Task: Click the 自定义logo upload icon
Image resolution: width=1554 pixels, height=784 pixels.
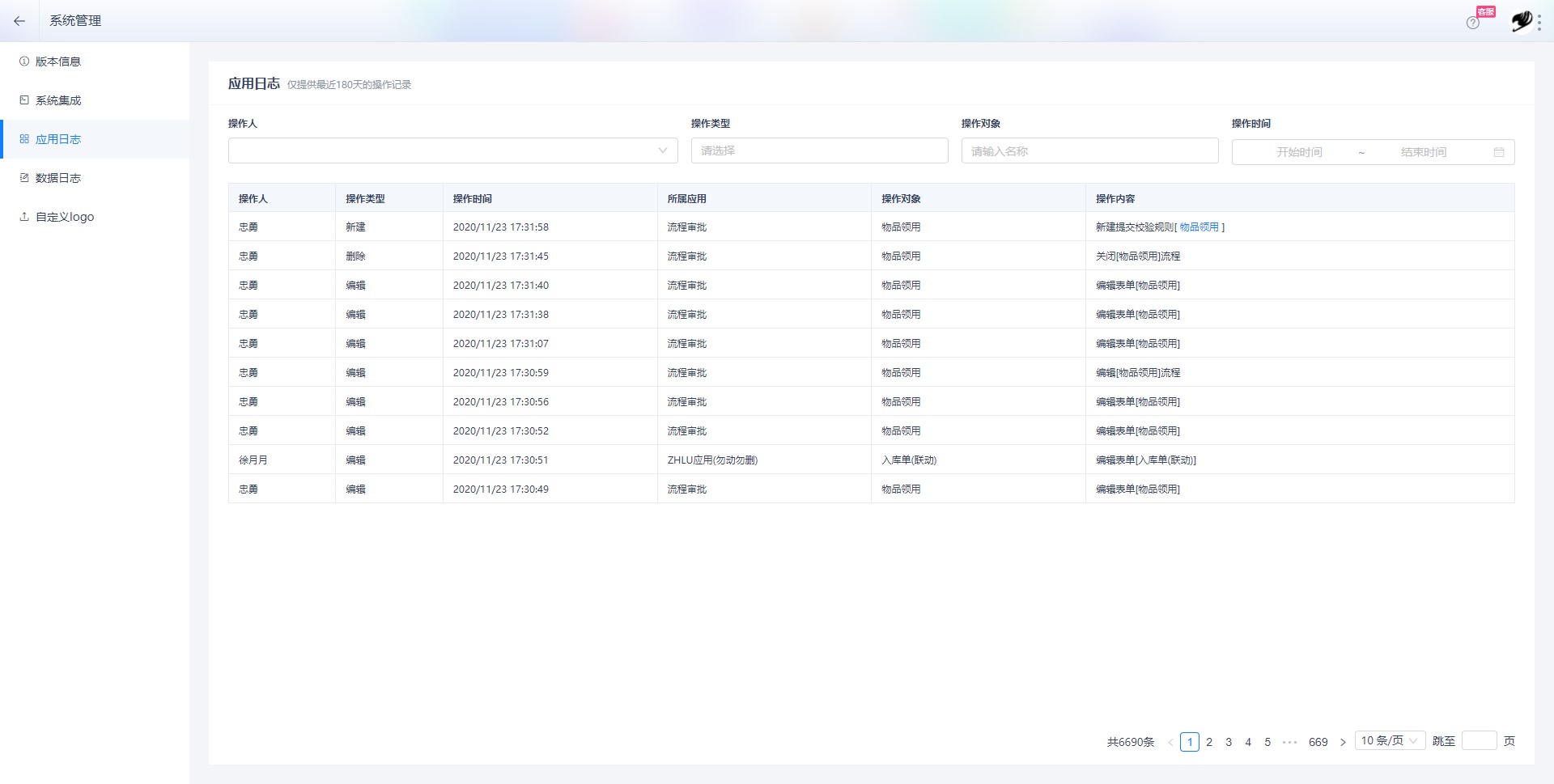Action: pyautogui.click(x=24, y=217)
